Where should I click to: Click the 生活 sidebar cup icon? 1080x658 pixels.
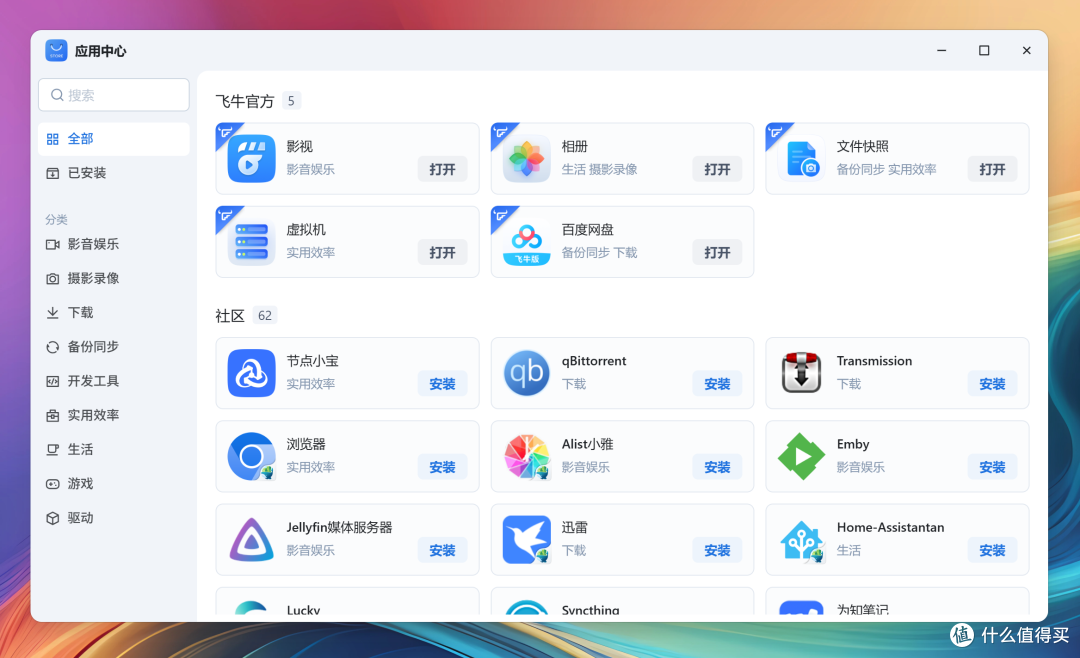(52, 449)
